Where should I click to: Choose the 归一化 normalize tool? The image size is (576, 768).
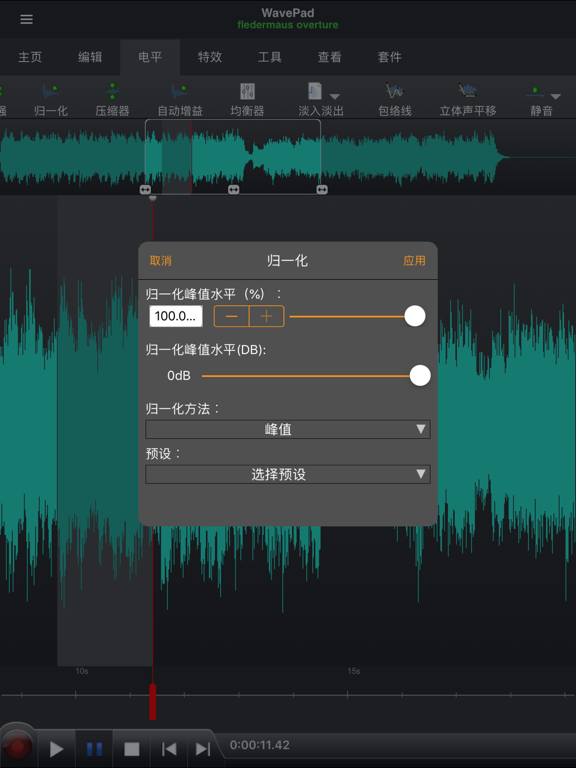(x=51, y=100)
